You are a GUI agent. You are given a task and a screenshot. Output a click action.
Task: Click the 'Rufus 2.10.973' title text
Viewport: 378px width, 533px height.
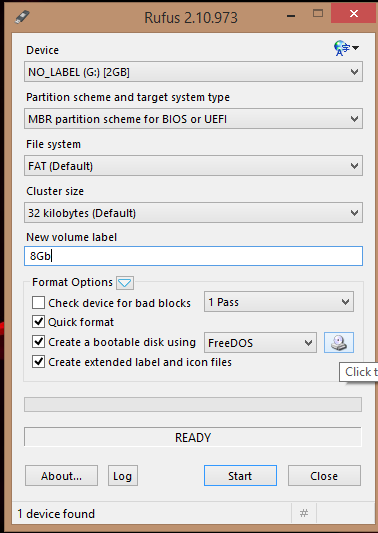tap(191, 18)
